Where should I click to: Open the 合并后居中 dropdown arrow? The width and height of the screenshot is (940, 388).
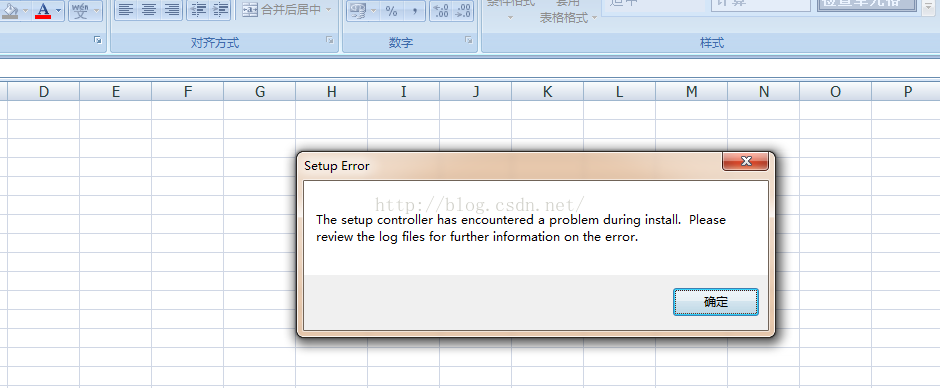click(x=329, y=10)
